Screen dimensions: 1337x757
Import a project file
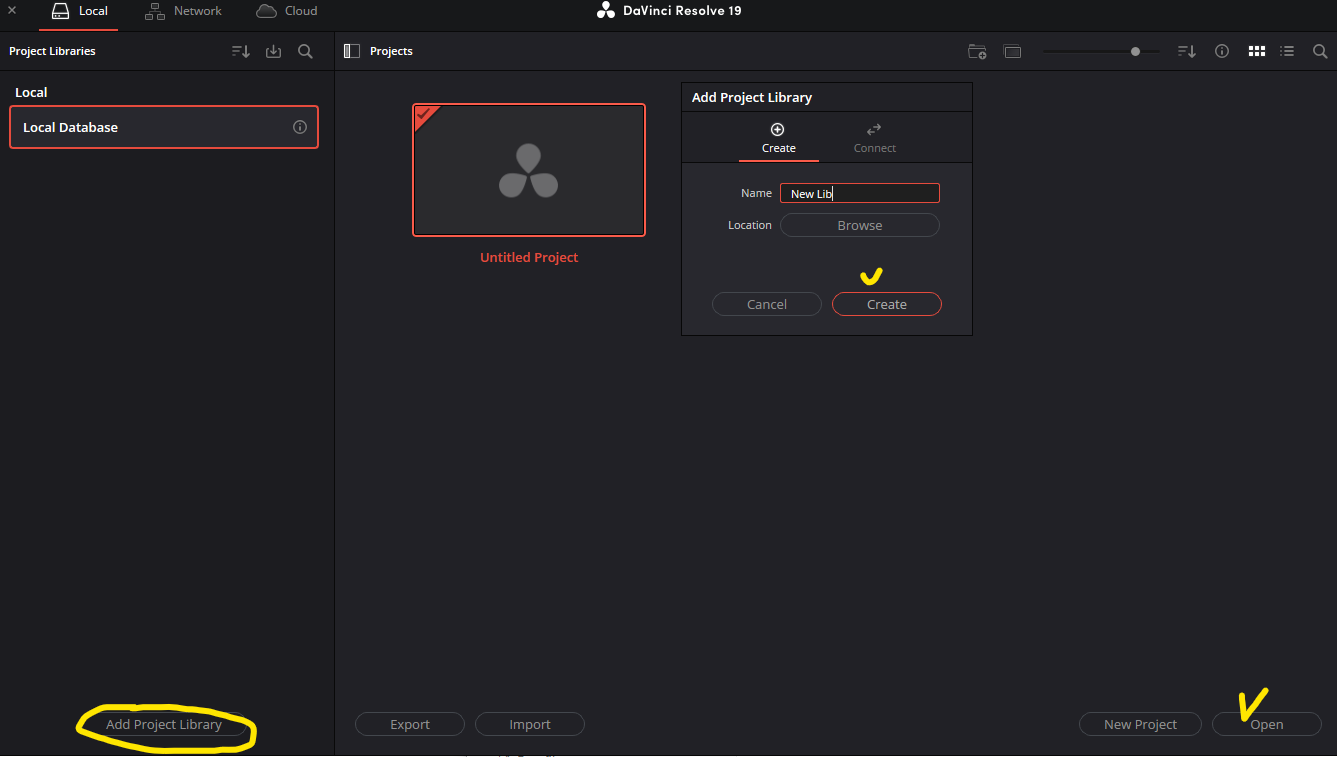pyautogui.click(x=530, y=724)
